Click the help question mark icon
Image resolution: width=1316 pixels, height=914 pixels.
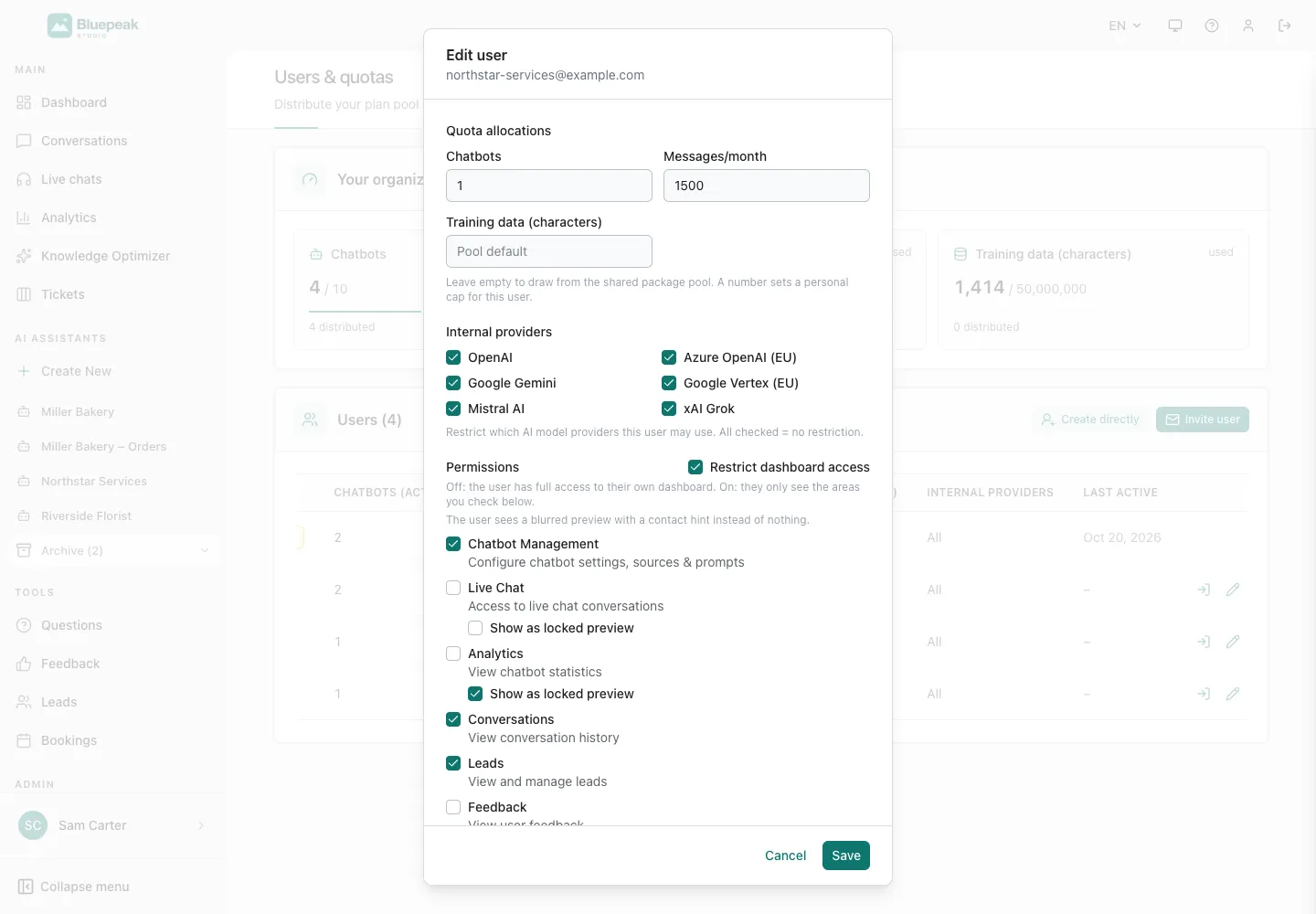pyautogui.click(x=1212, y=26)
